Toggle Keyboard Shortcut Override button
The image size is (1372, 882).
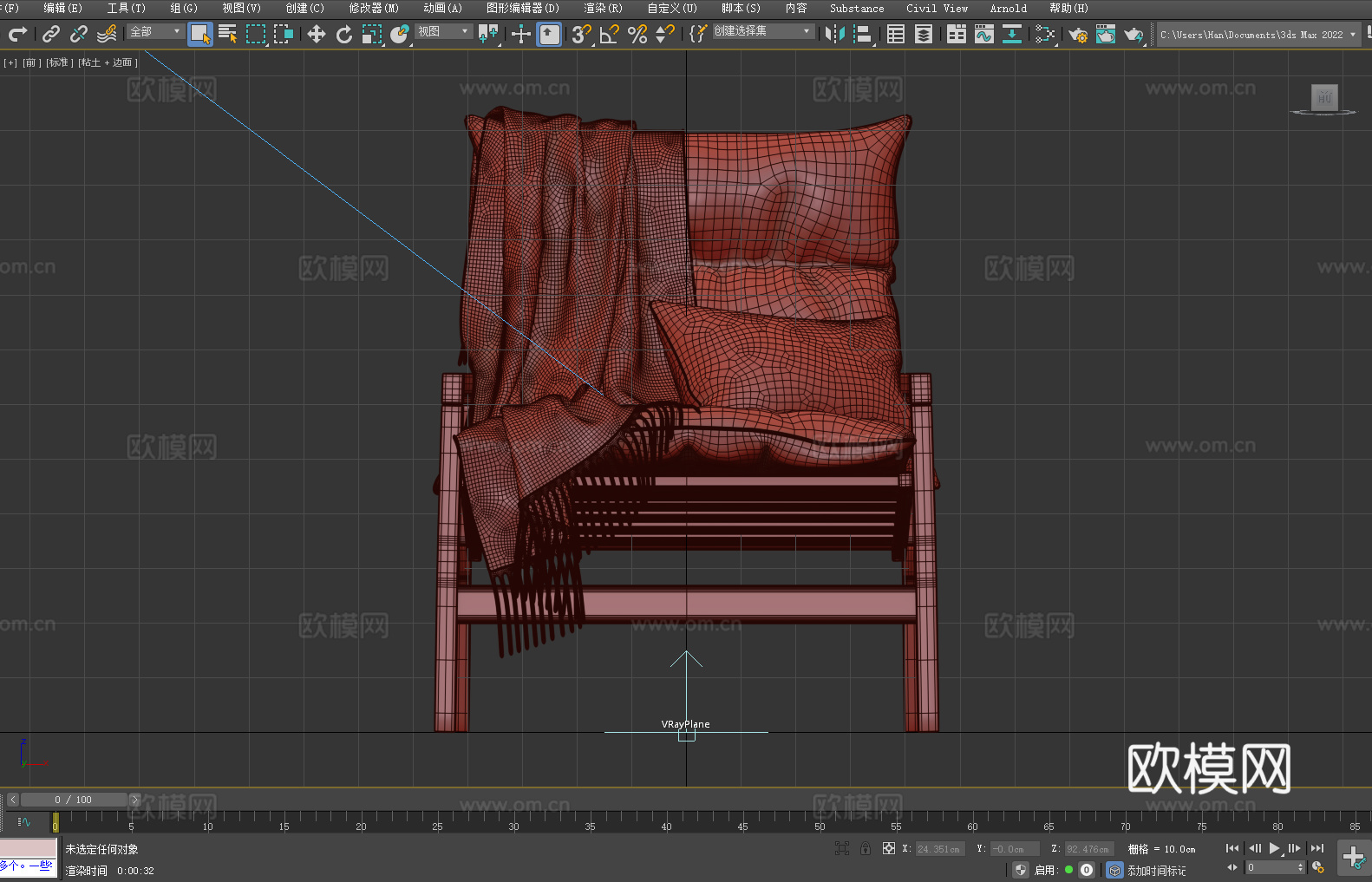click(549, 34)
